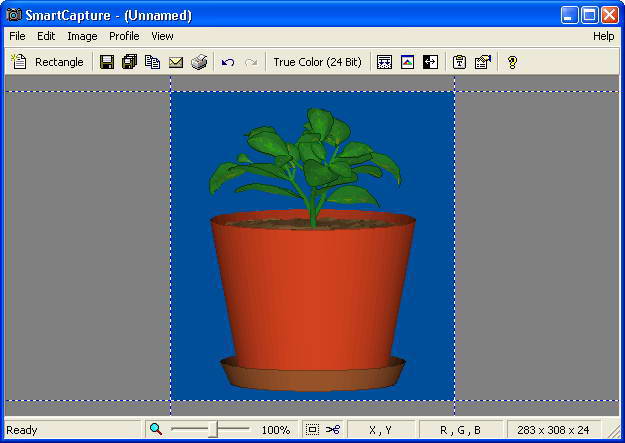
Task: Print the captured image
Action: (199, 62)
